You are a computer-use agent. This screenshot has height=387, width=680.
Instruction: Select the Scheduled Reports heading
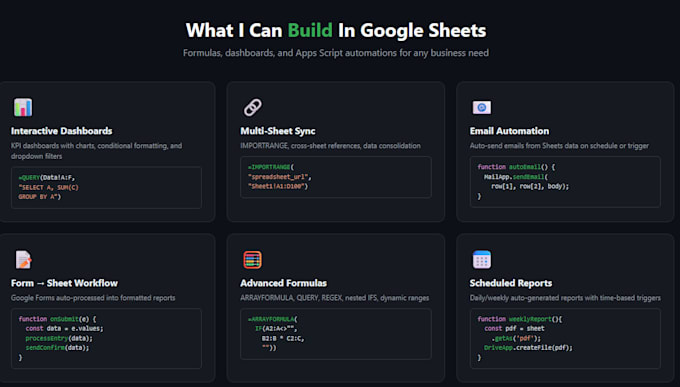click(x=511, y=283)
